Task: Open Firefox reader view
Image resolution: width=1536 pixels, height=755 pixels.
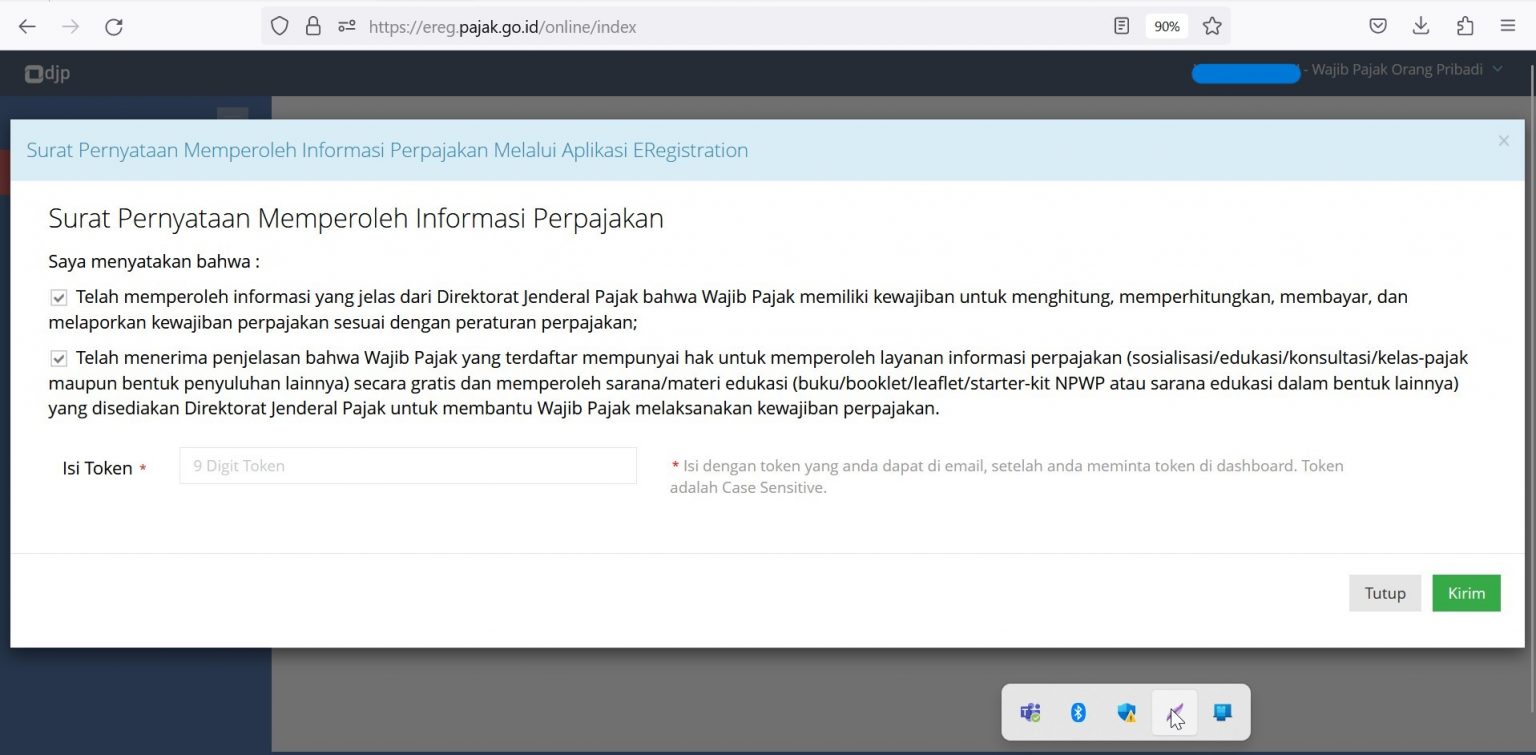Action: click(1121, 26)
